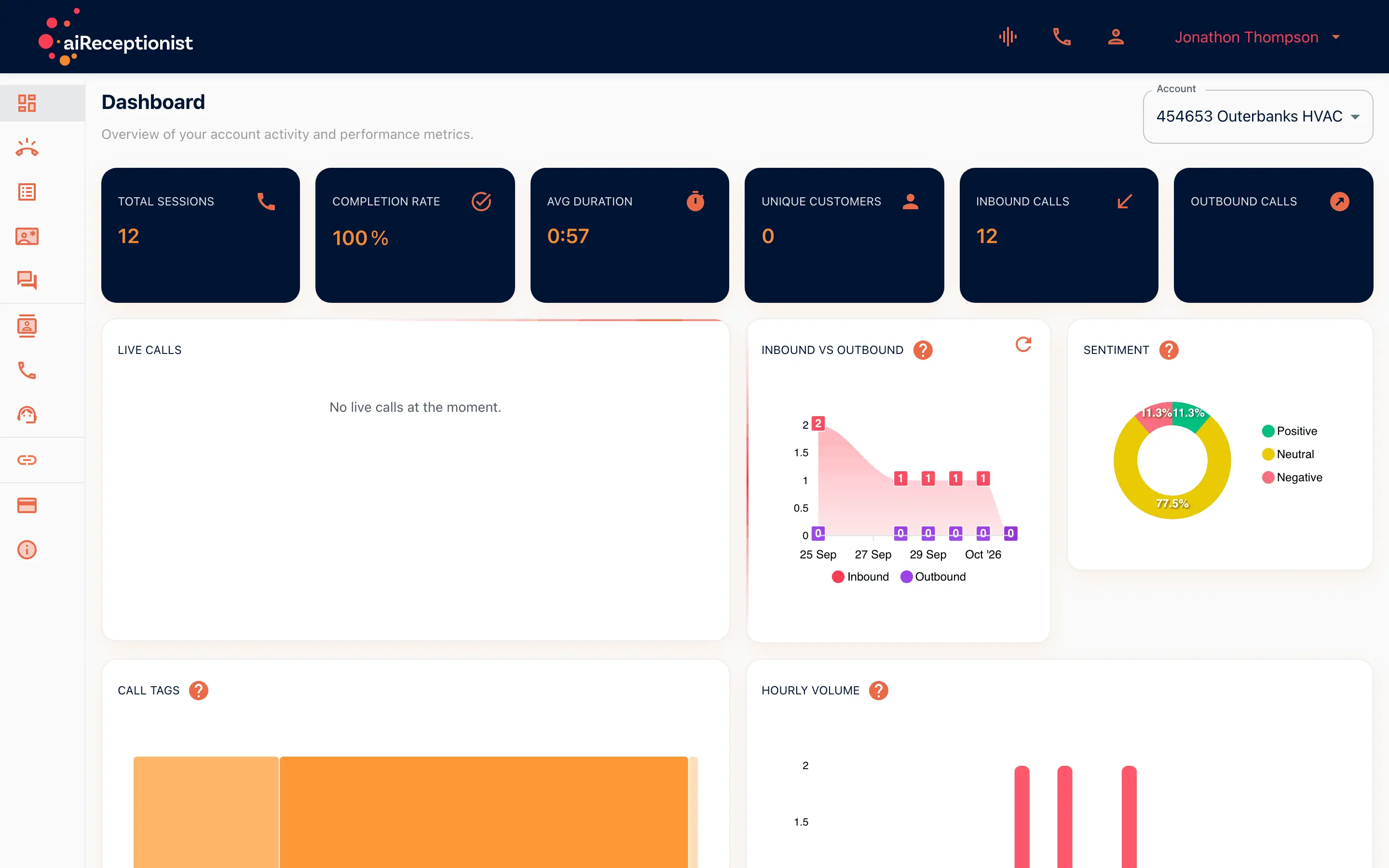The image size is (1389, 868).
Task: Click the aiReceptionist logo
Action: (x=115, y=37)
